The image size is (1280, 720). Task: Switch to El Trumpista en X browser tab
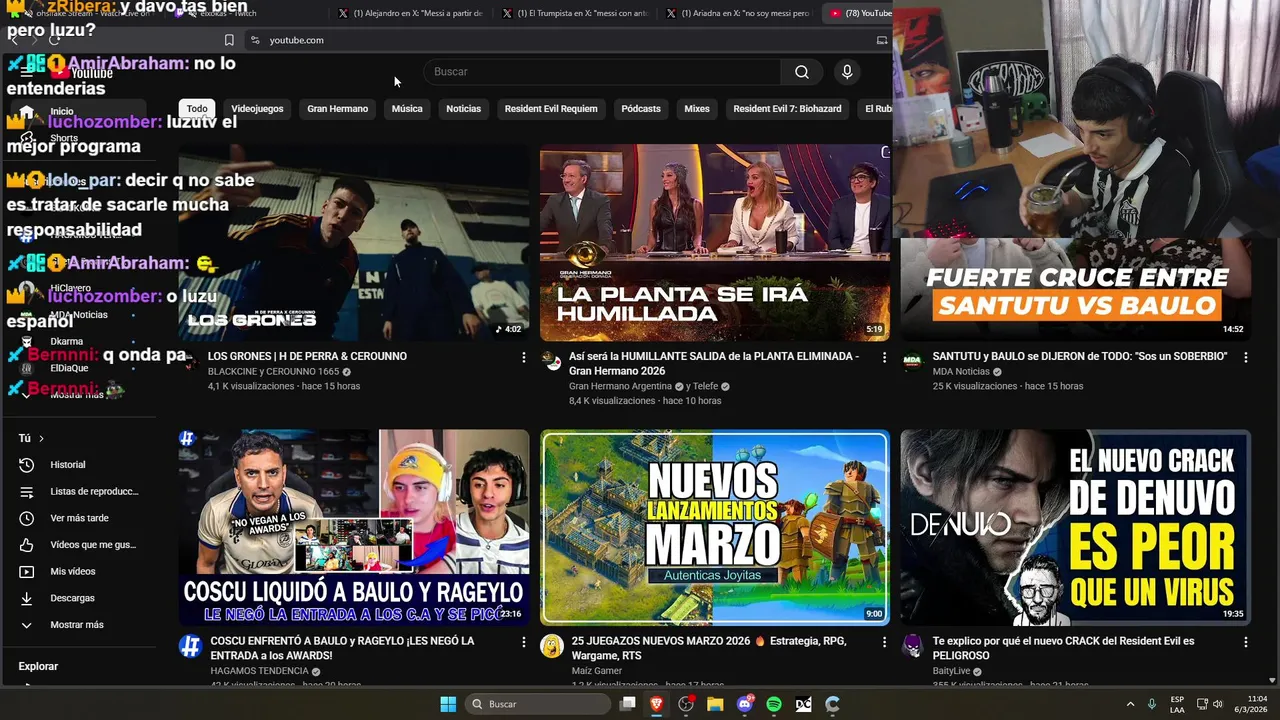tap(574, 13)
